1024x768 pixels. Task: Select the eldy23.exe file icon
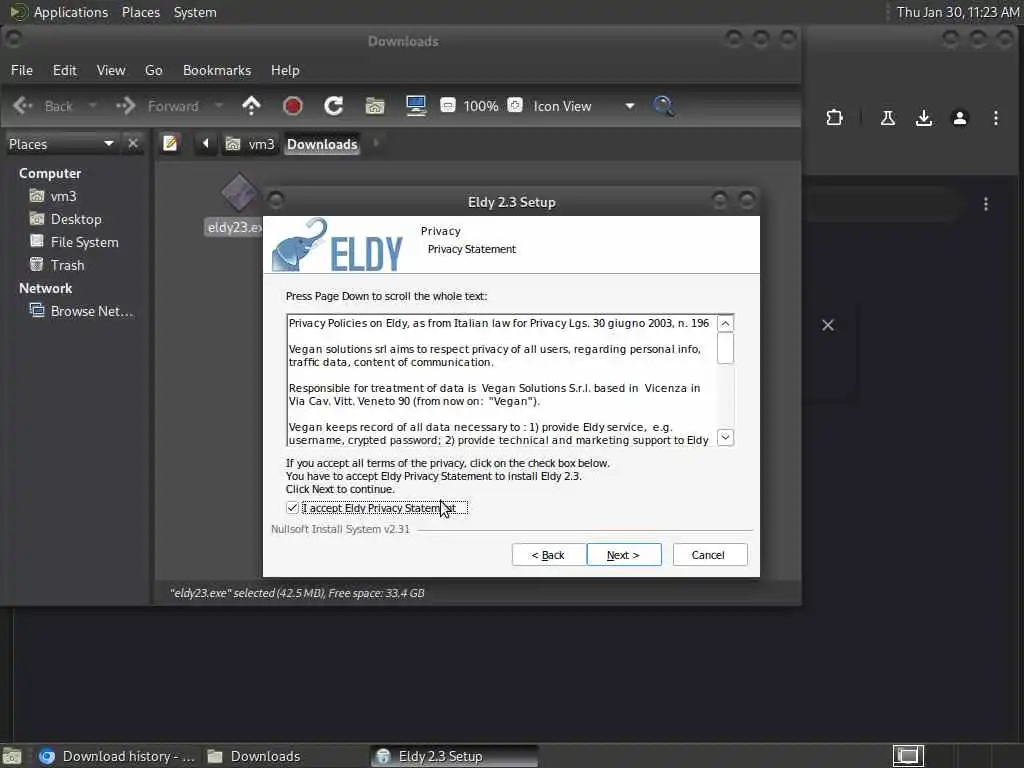(x=239, y=193)
